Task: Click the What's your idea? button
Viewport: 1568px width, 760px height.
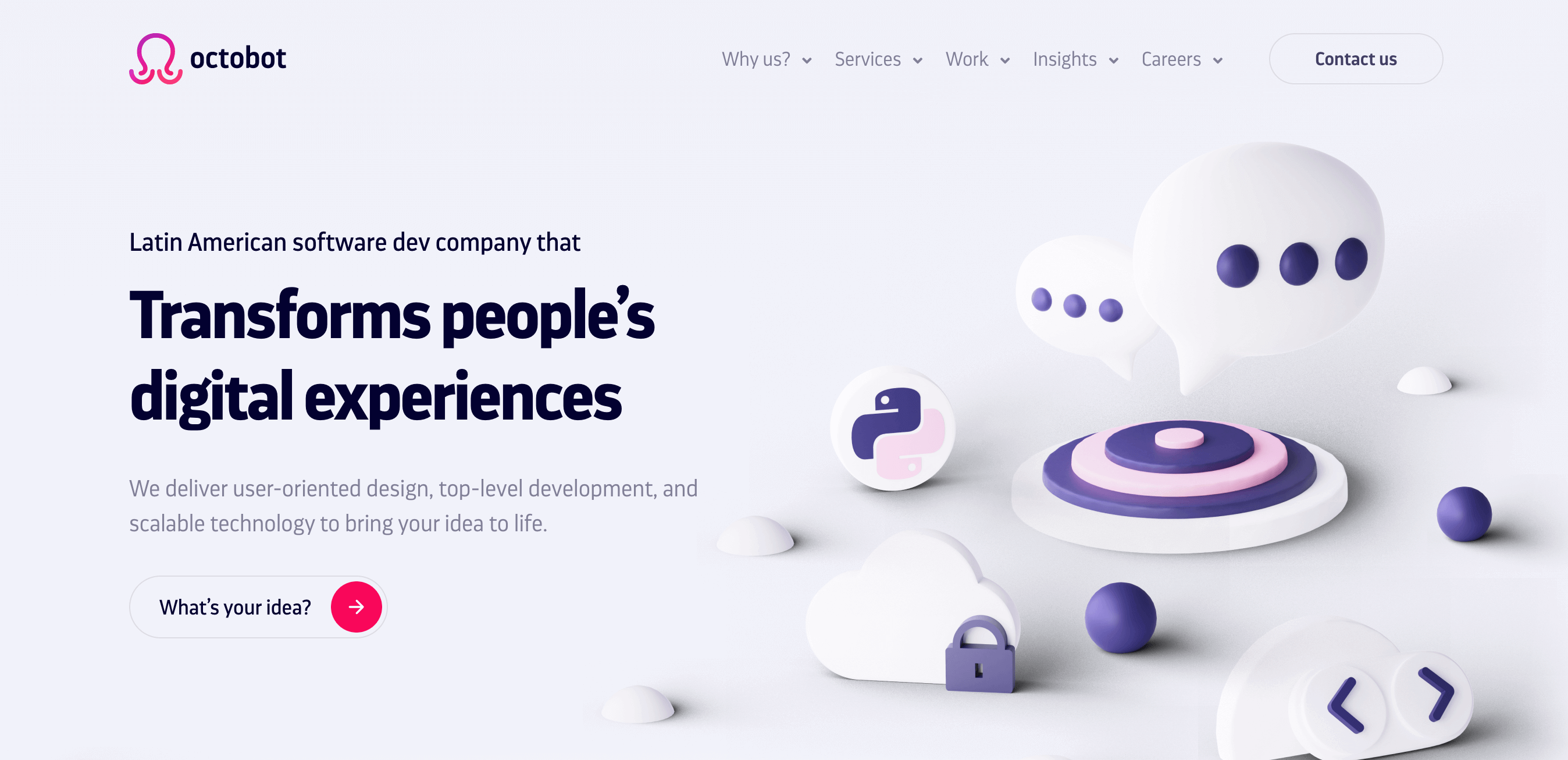Action: 256,606
